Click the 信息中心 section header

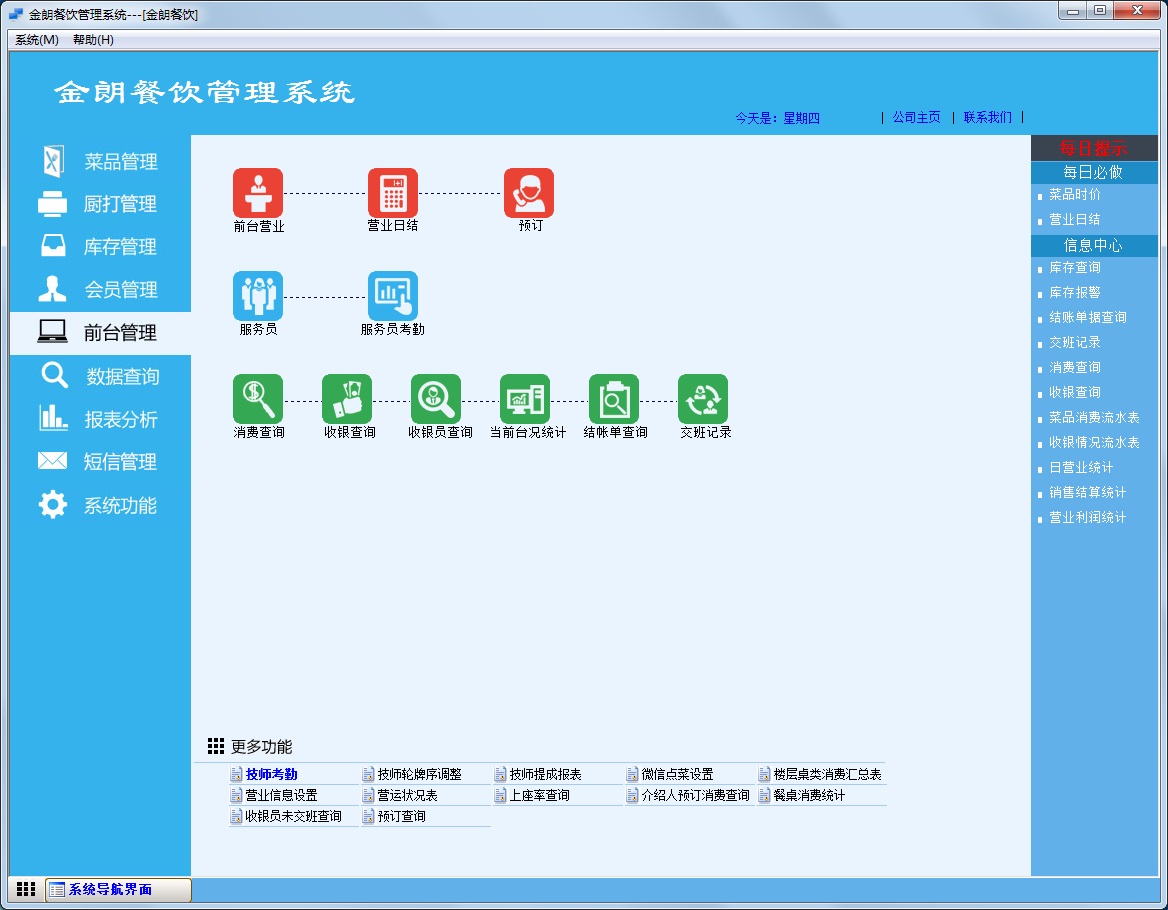pos(1094,245)
